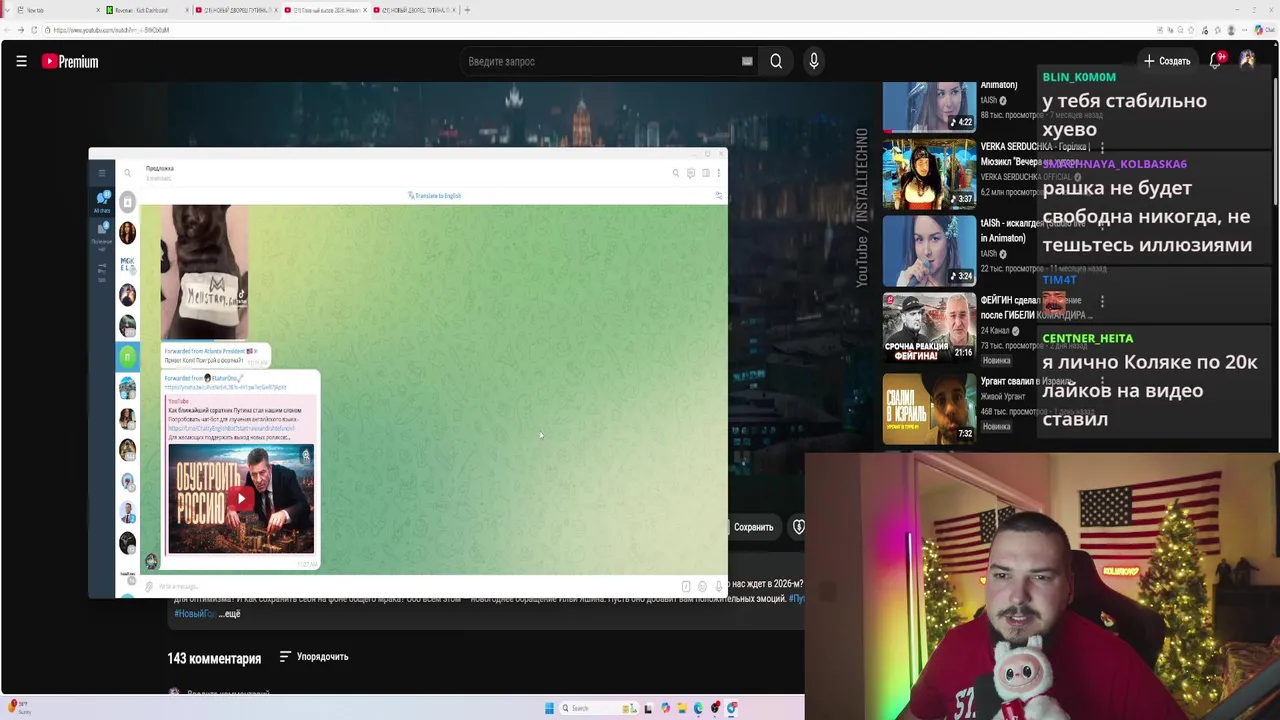Record voice message microphone in Telegram
Image resolution: width=1280 pixels, height=720 pixels.
click(x=718, y=586)
